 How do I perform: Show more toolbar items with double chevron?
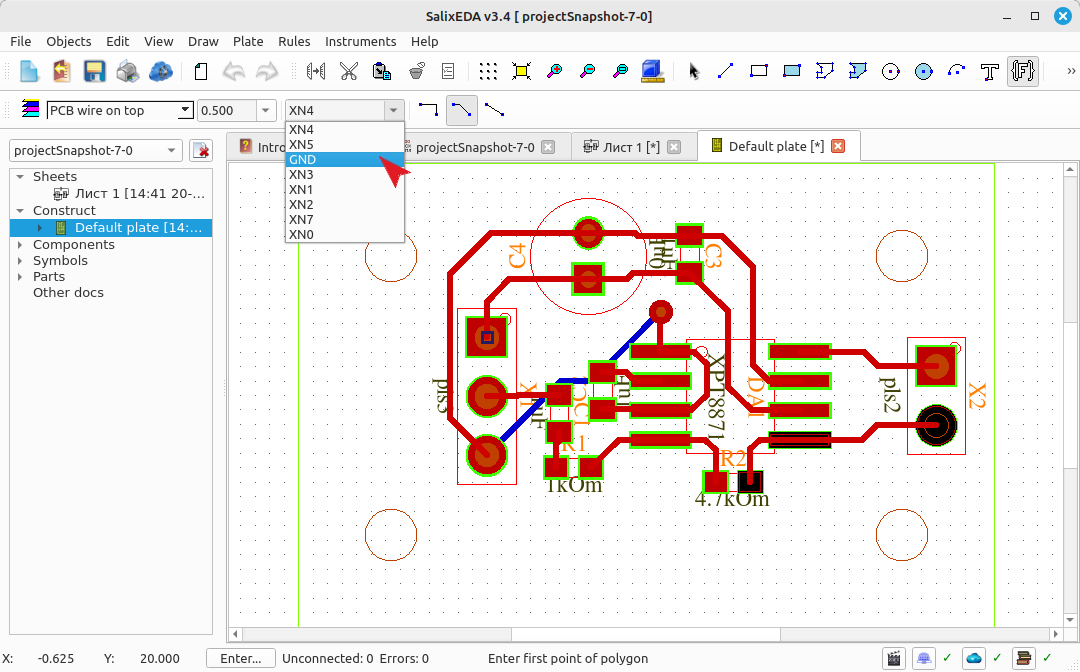(1070, 71)
